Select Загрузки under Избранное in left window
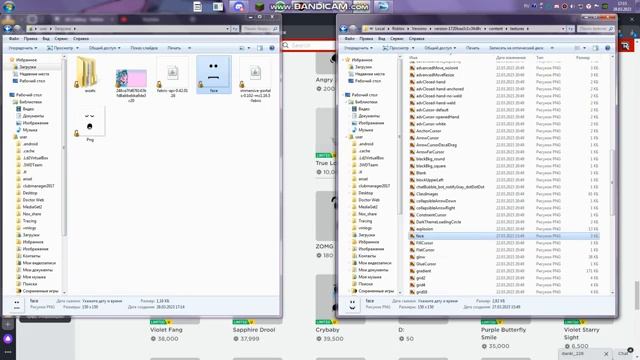The height and width of the screenshot is (360, 640). point(27,67)
